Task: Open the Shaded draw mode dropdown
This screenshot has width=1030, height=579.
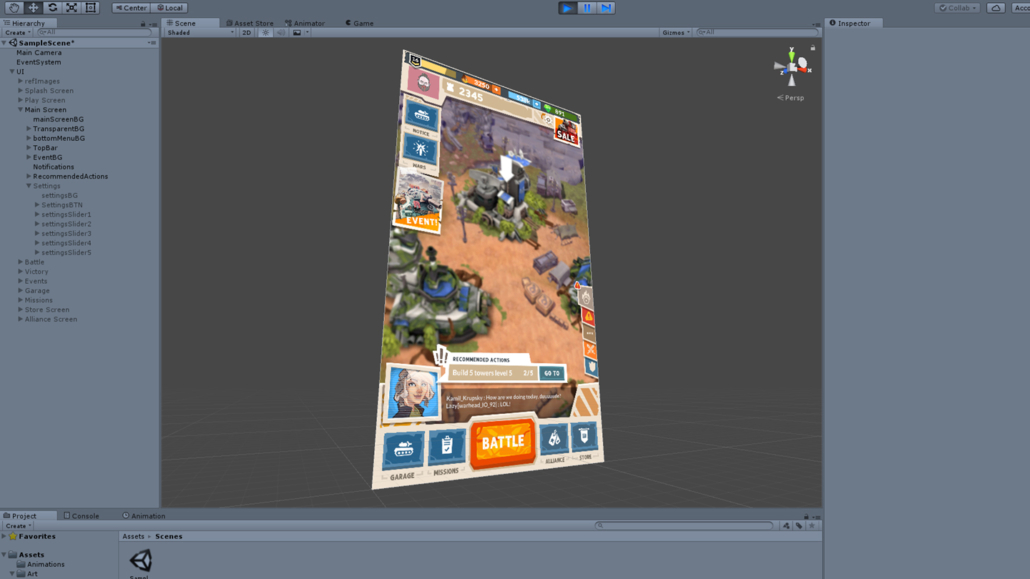Action: [200, 32]
